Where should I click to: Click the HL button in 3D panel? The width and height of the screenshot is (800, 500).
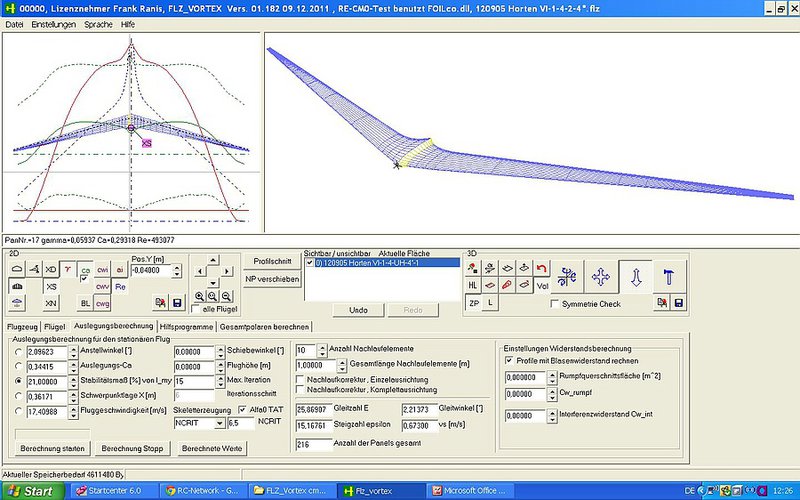tap(474, 285)
